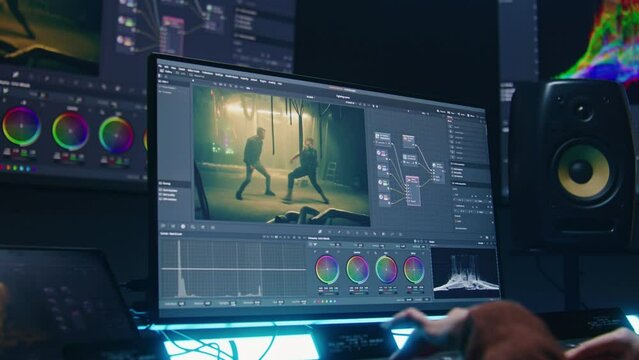The image size is (639, 360).
Task: Adjust the Gain color wheel on front monitor
Action: click(x=386, y=269)
